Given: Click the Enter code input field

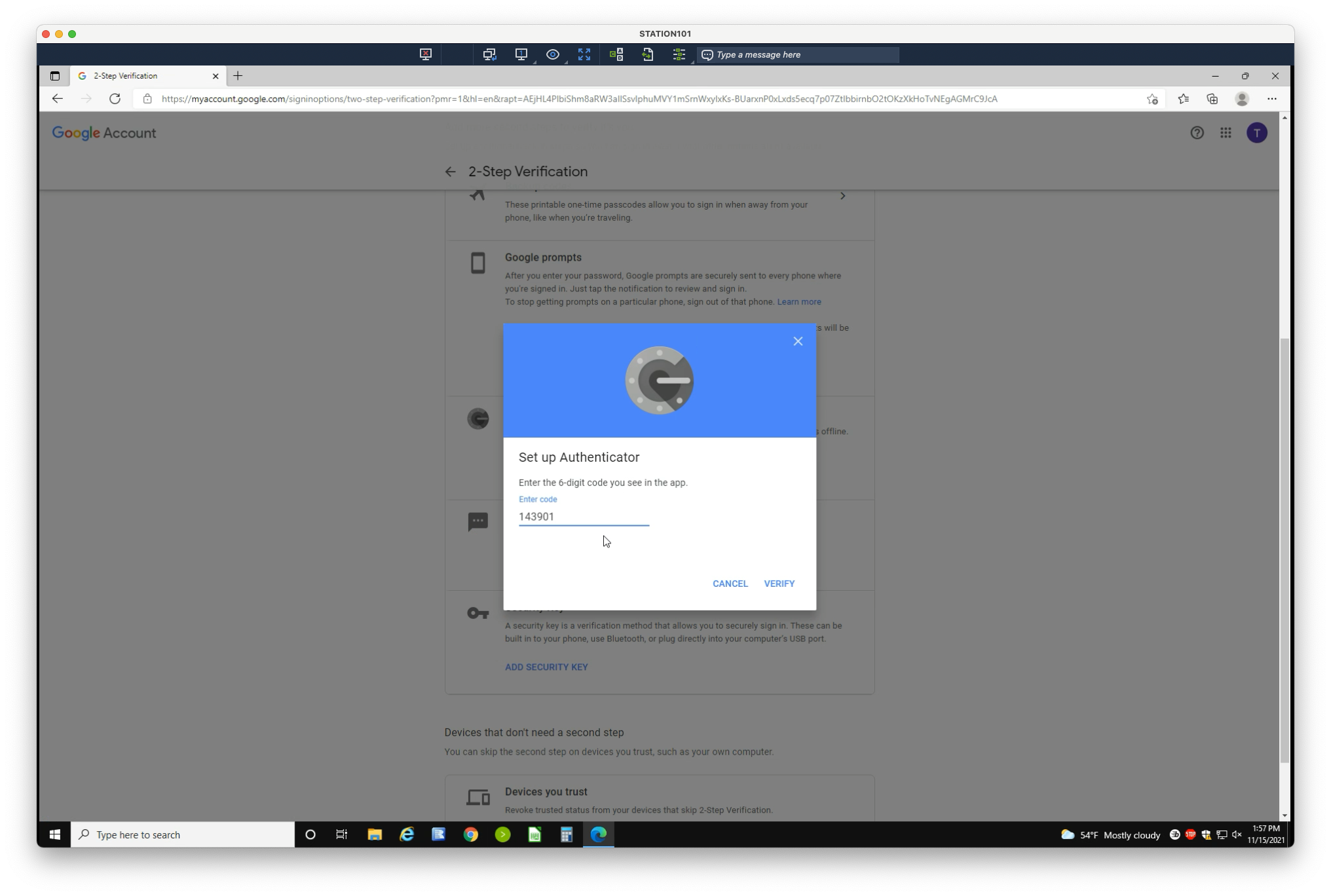Looking at the screenshot, I should point(584,517).
